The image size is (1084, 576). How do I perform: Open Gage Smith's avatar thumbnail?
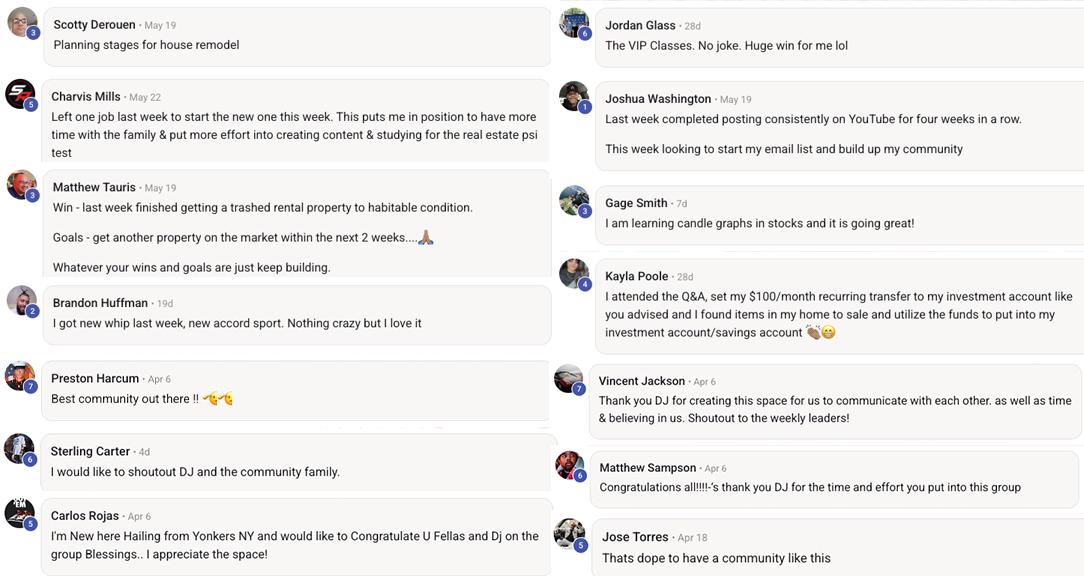[574, 201]
